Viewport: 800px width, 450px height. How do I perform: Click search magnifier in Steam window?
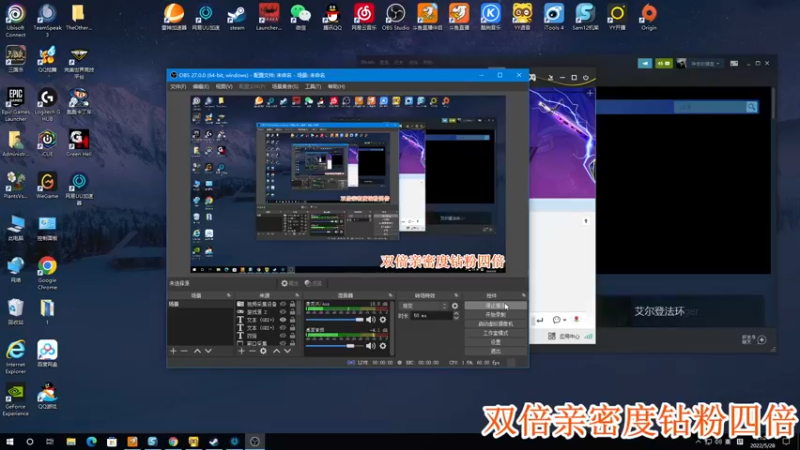click(x=752, y=107)
